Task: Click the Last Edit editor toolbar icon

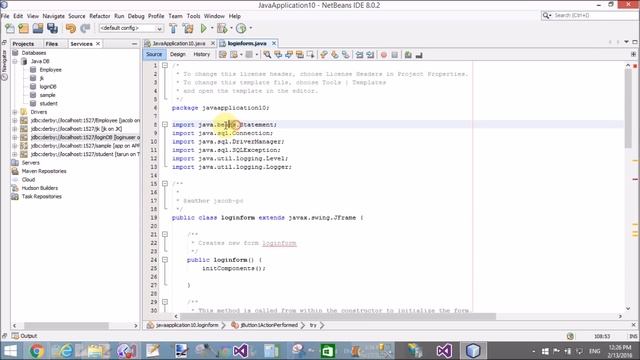Action: (x=222, y=55)
